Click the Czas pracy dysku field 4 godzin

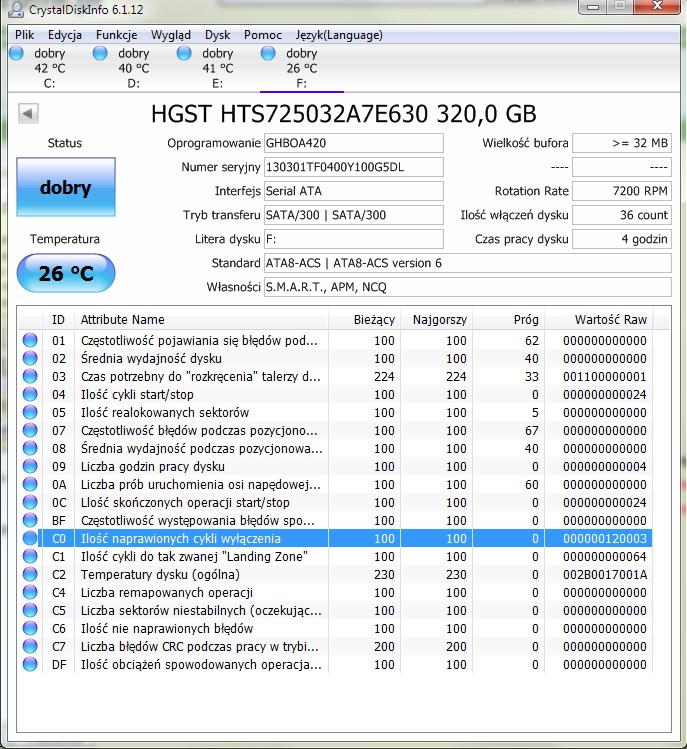click(622, 239)
